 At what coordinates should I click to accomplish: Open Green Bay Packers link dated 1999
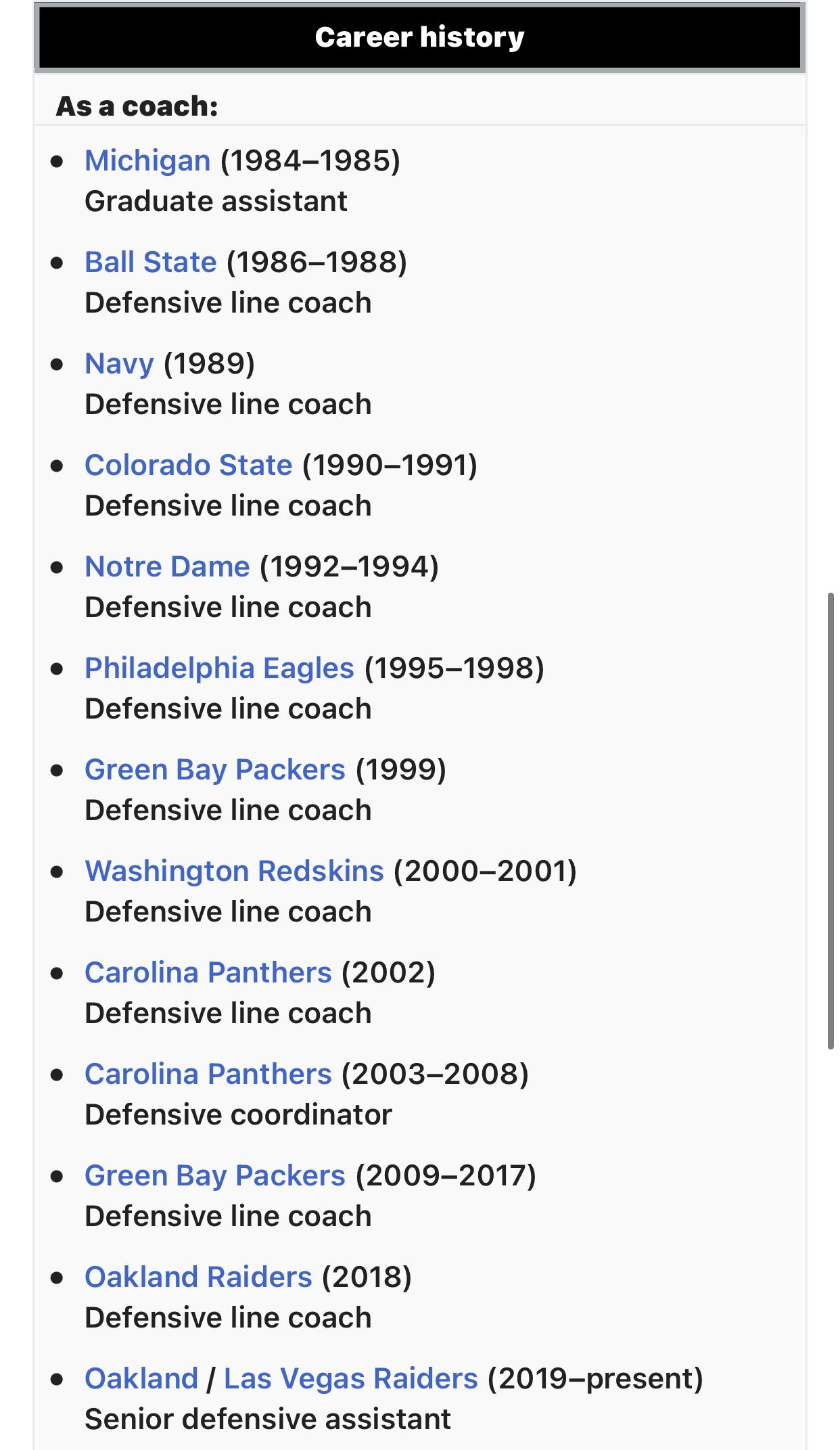pyautogui.click(x=215, y=770)
